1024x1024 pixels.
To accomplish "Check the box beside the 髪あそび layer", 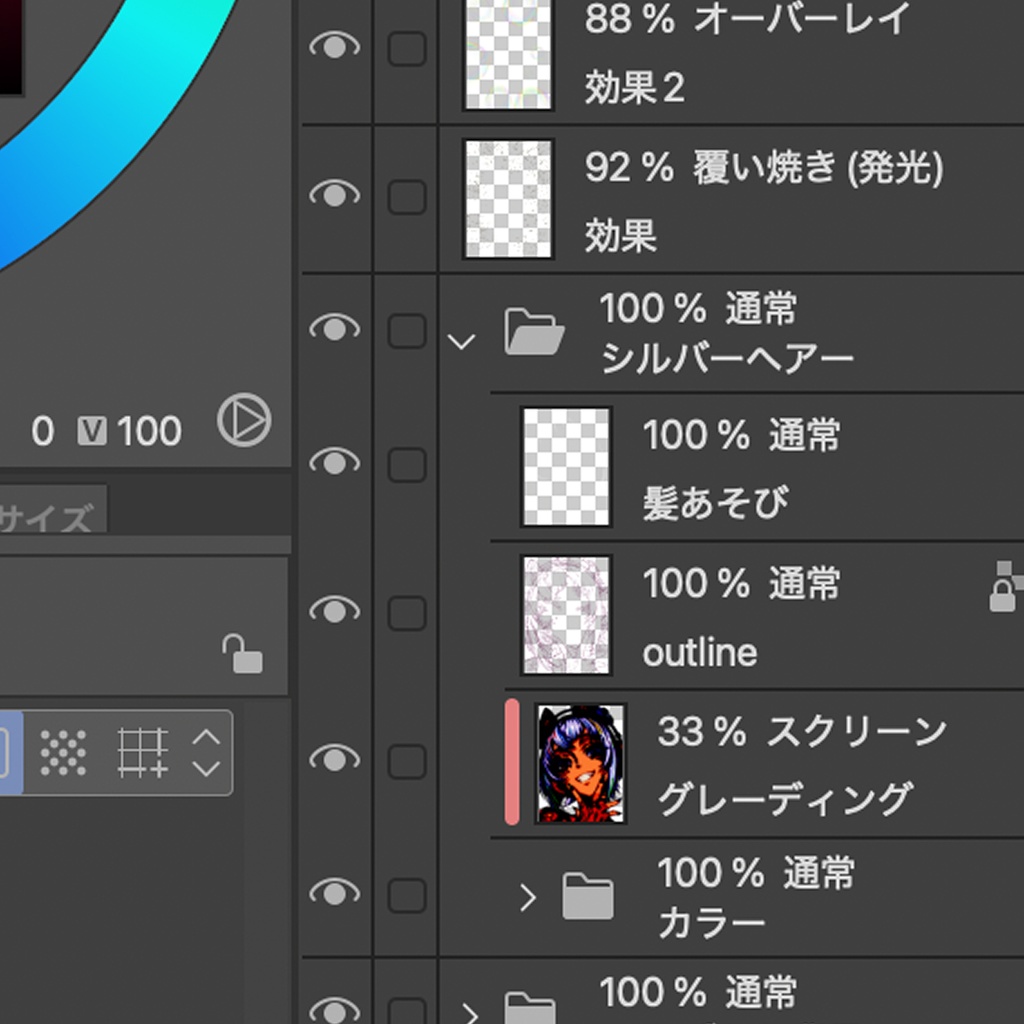I will [x=407, y=465].
